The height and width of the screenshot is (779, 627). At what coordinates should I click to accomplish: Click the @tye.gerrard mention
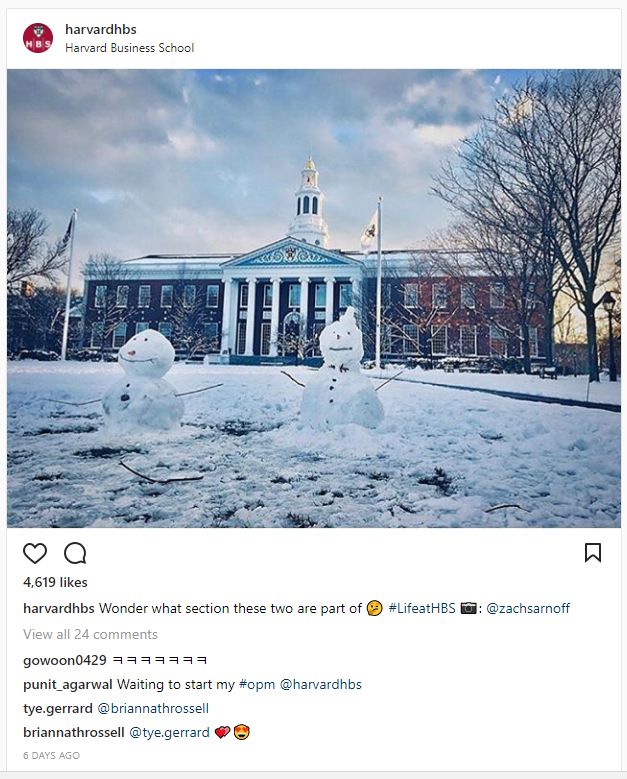click(170, 732)
